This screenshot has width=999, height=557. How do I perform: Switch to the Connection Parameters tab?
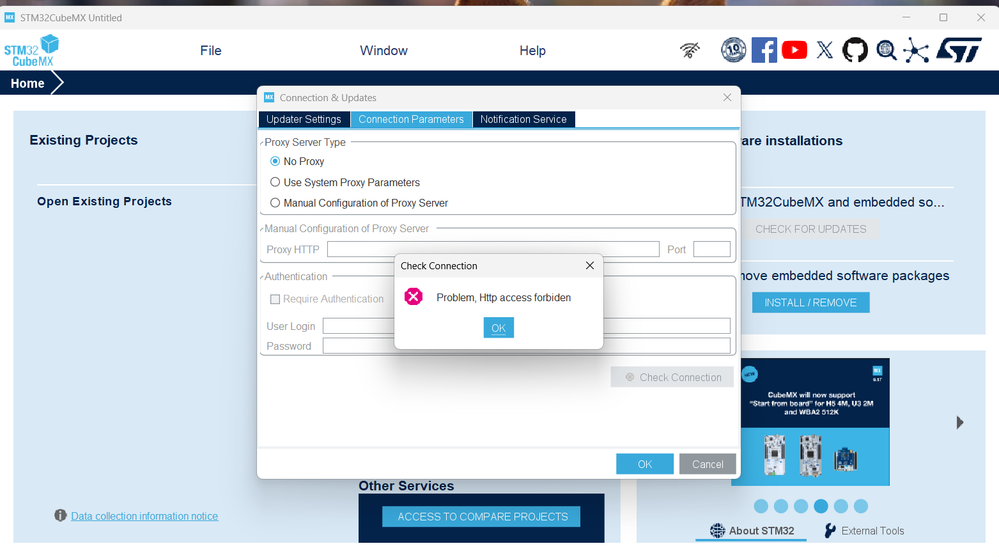click(x=411, y=119)
